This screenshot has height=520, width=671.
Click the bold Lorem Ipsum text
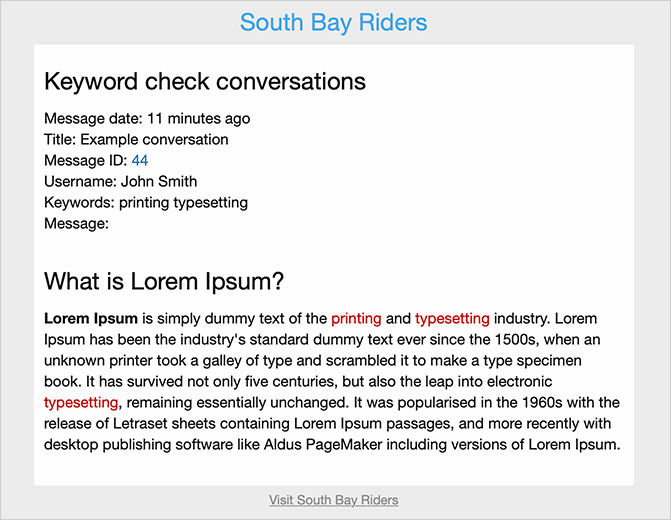point(91,319)
